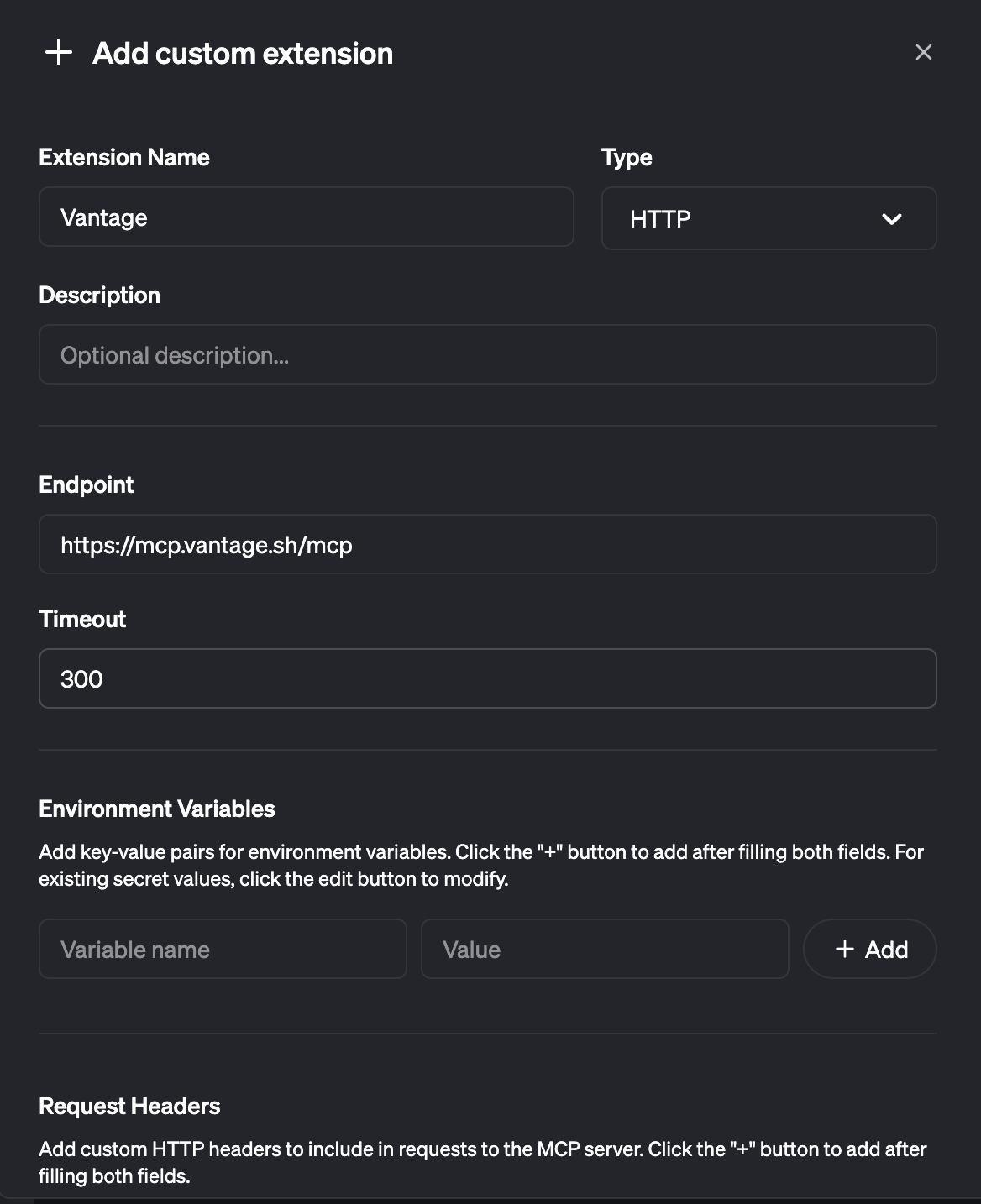Image resolution: width=981 pixels, height=1204 pixels.
Task: Expand the HTTP type selection menu
Action: (x=769, y=218)
